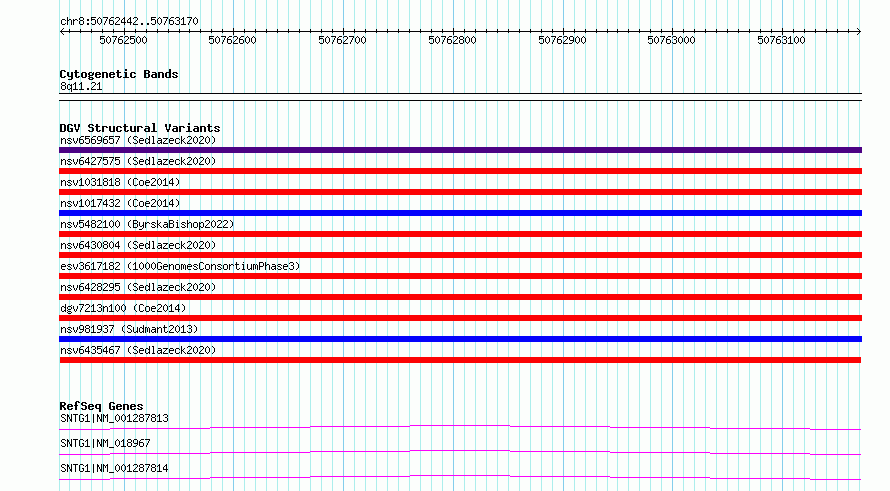The image size is (890, 491).
Task: Click the 50763000 ruler coordinate
Action: [671, 40]
